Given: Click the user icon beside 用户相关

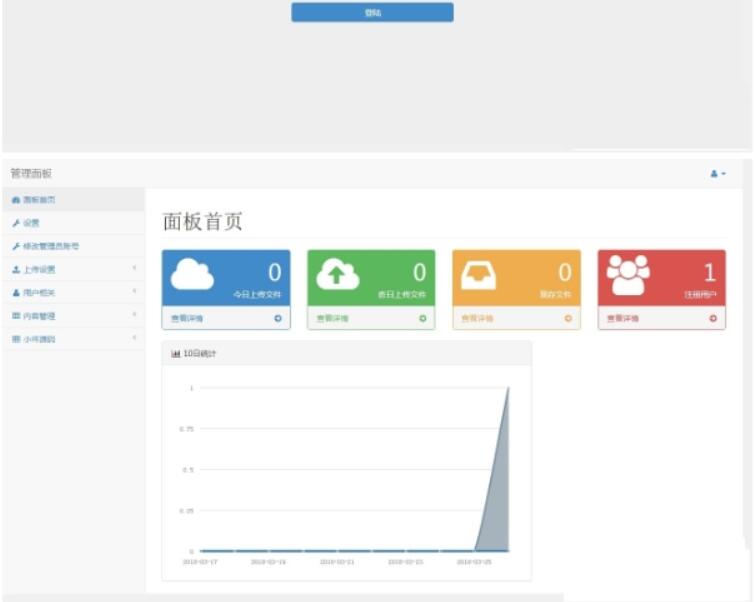Looking at the screenshot, I should coord(16,293).
